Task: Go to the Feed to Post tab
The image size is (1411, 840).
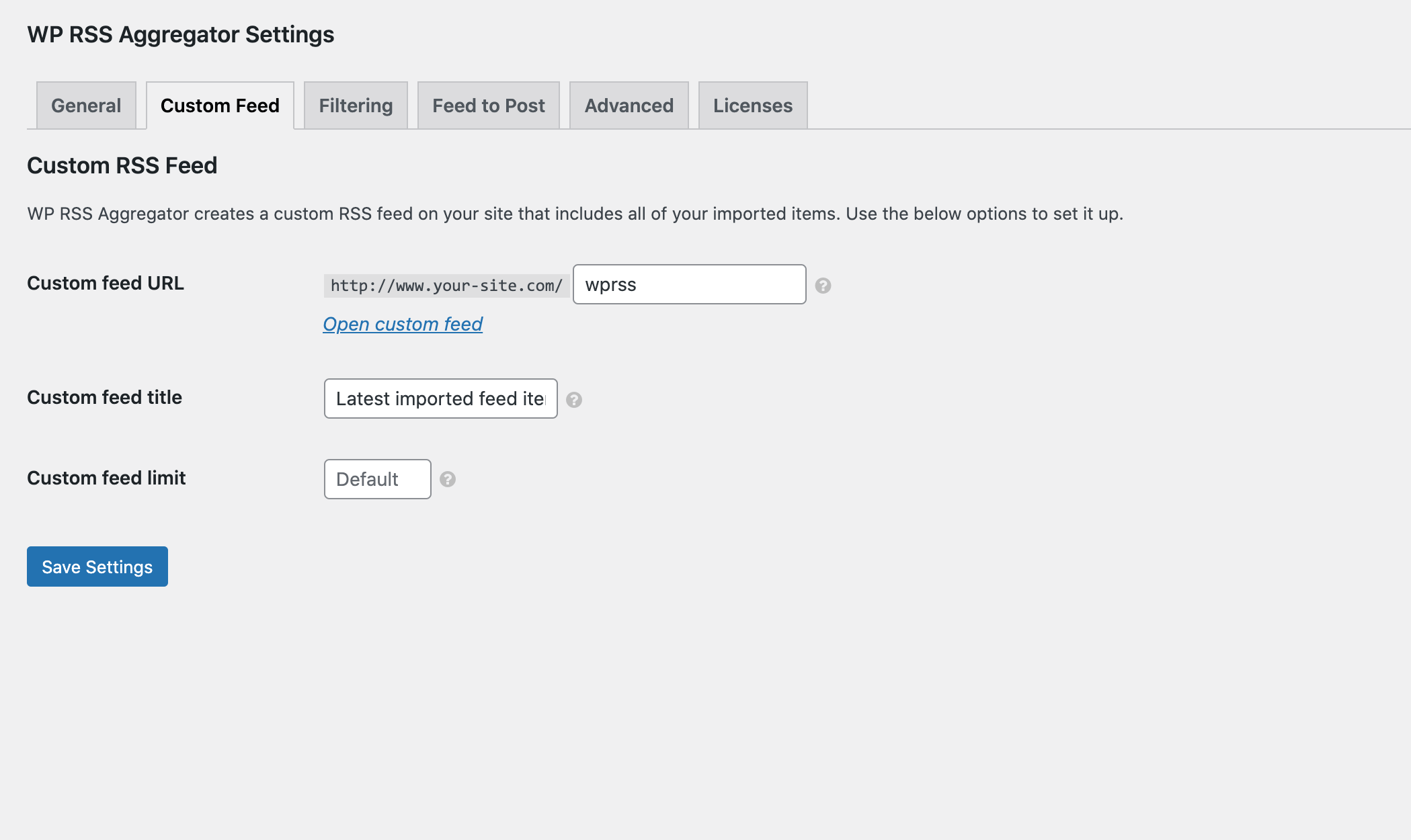Action: 489,106
